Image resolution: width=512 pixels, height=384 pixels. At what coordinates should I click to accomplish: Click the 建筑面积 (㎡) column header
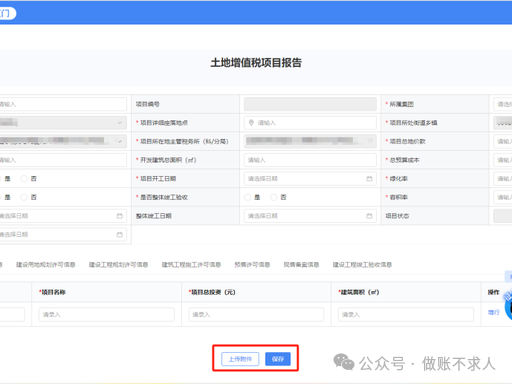[x=360, y=292]
